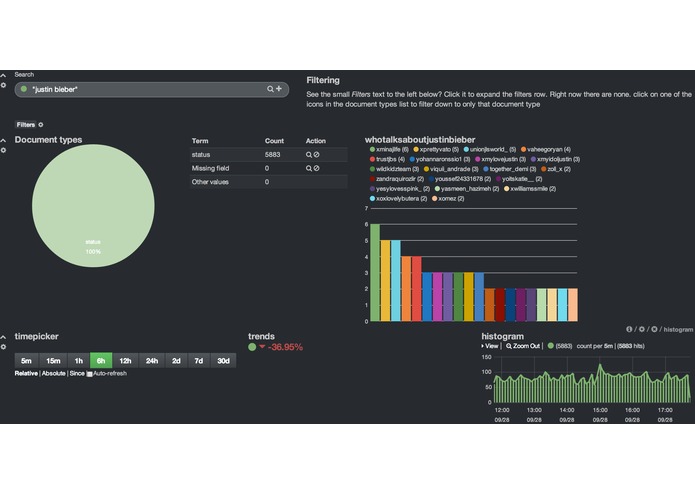Toggle xprettyvato legend color dot
Viewport: 695px width, 494px height.
(x=416, y=150)
